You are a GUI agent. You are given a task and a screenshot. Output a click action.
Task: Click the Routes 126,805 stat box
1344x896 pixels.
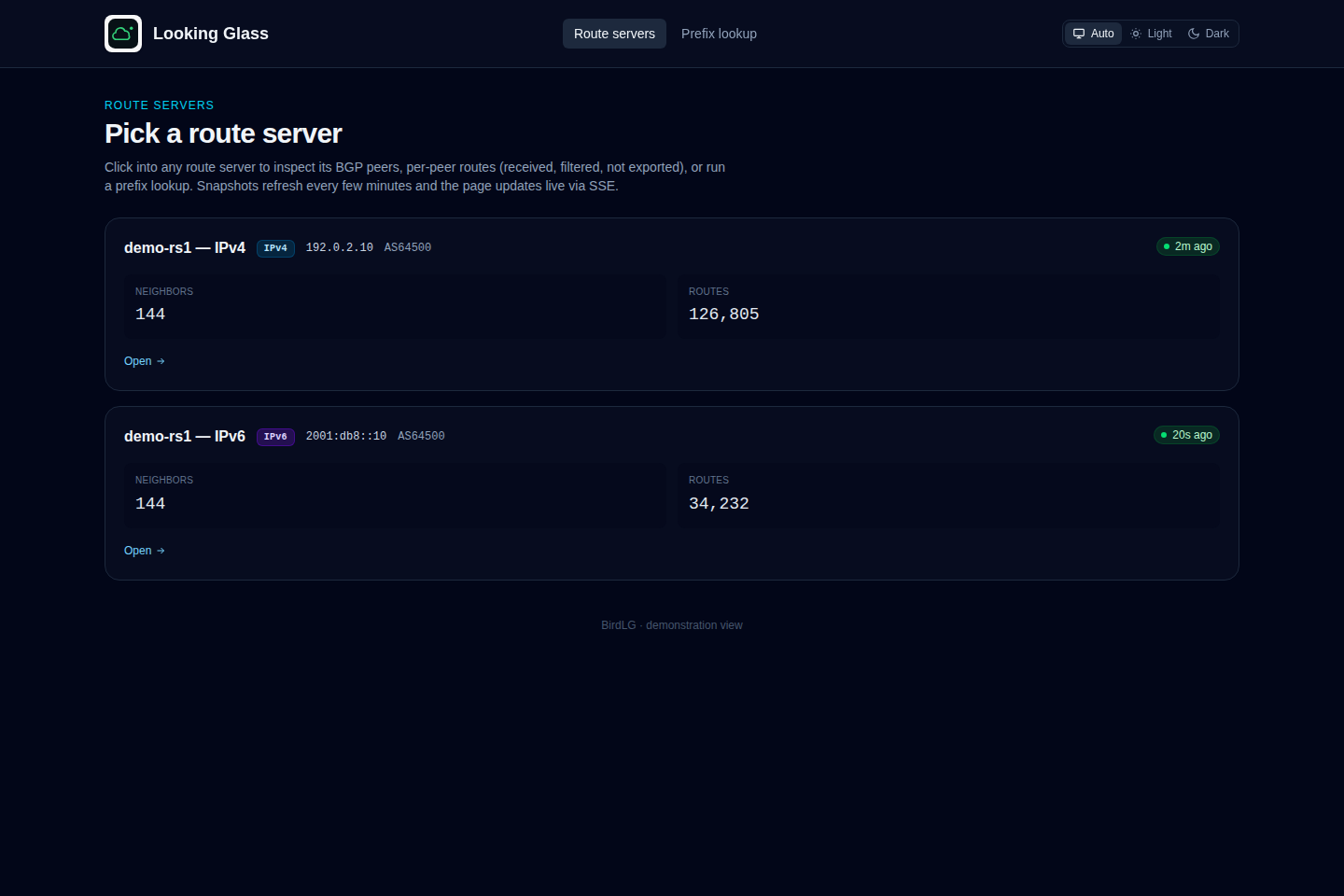(948, 305)
